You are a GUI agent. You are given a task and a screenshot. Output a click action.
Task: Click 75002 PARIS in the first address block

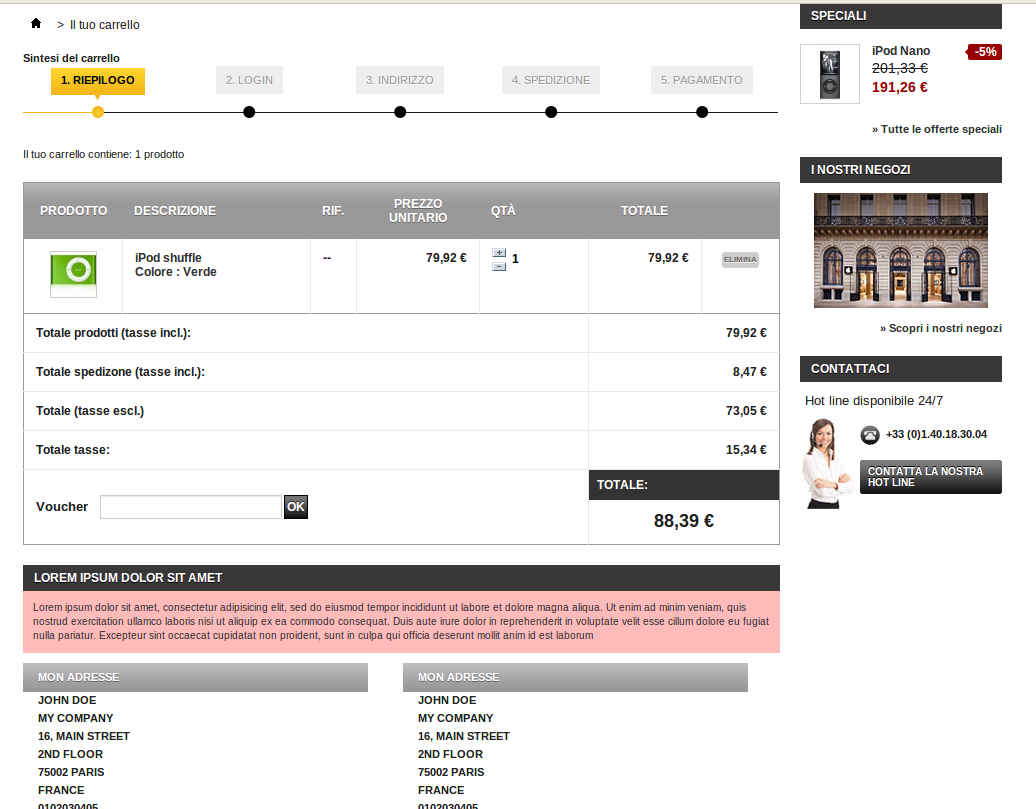coord(71,772)
